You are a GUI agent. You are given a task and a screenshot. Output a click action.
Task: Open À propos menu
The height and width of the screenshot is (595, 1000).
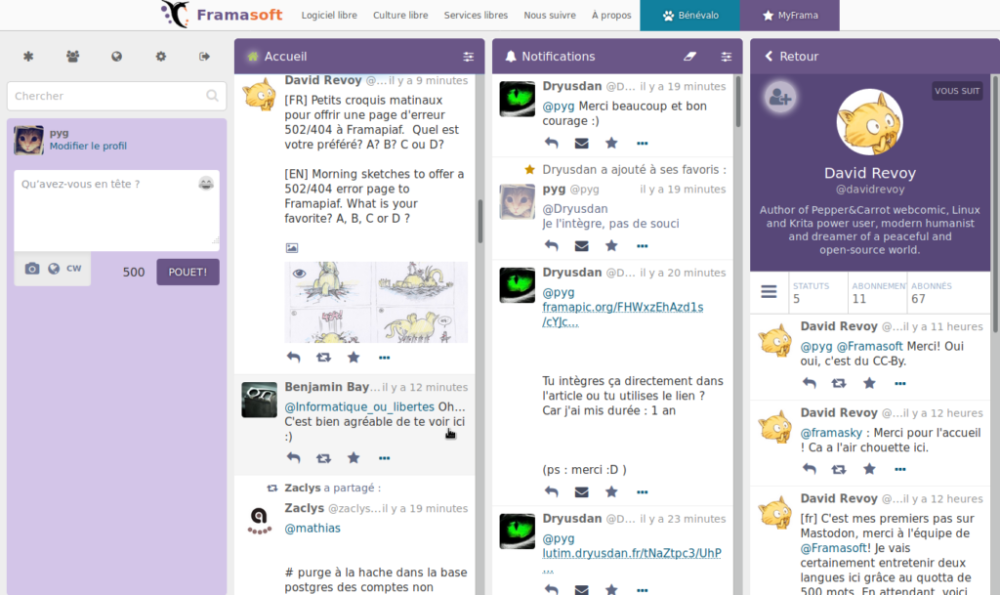click(611, 15)
